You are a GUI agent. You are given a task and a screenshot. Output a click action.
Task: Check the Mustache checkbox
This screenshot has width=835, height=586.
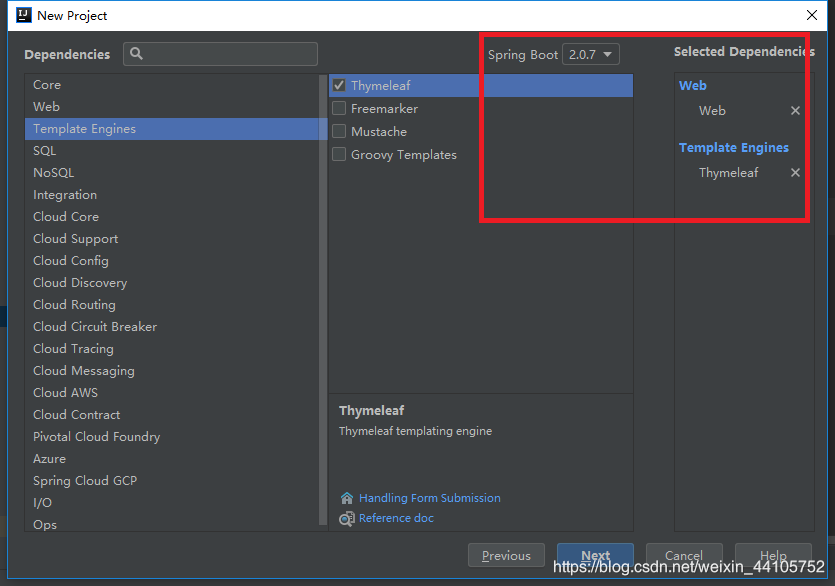click(339, 131)
